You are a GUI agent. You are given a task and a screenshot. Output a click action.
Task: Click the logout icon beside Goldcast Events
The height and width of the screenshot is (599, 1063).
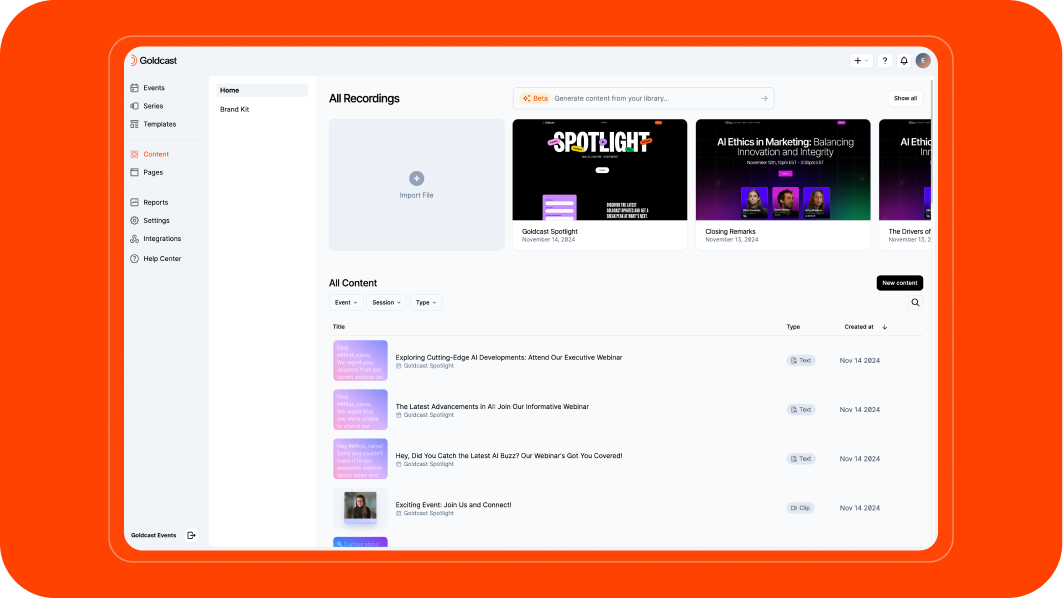point(192,535)
